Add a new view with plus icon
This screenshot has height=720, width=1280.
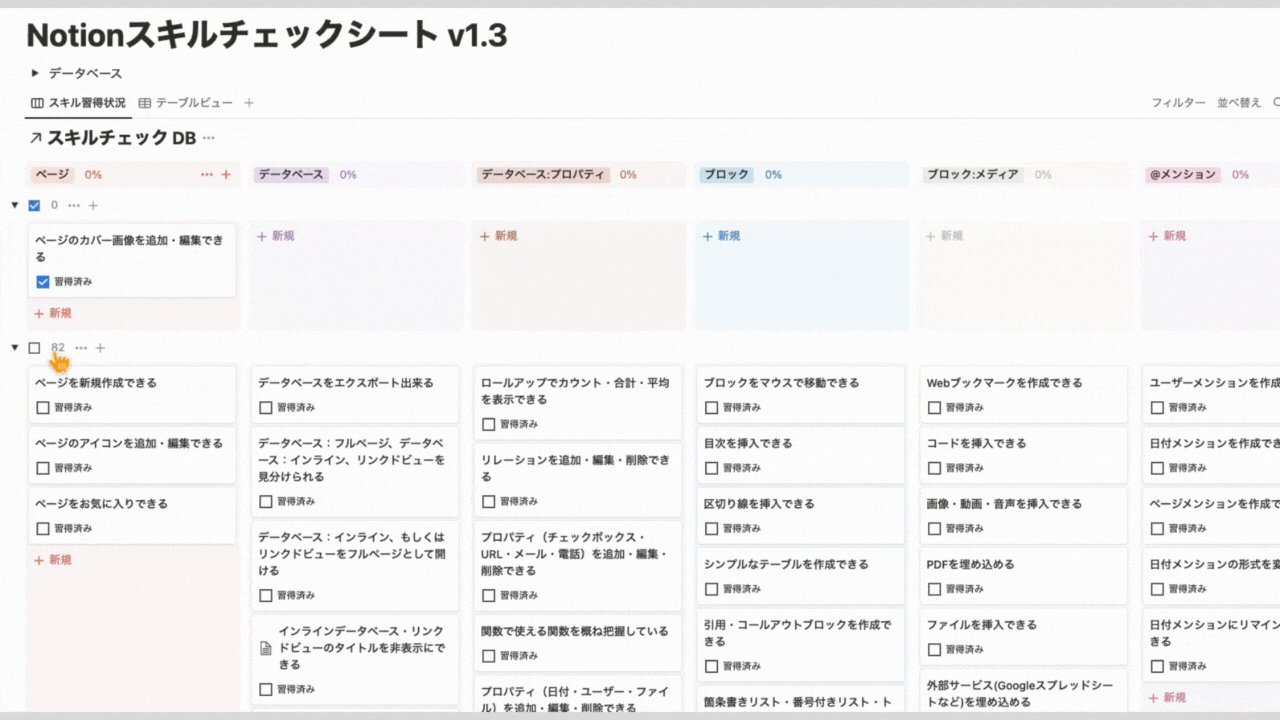click(x=249, y=103)
